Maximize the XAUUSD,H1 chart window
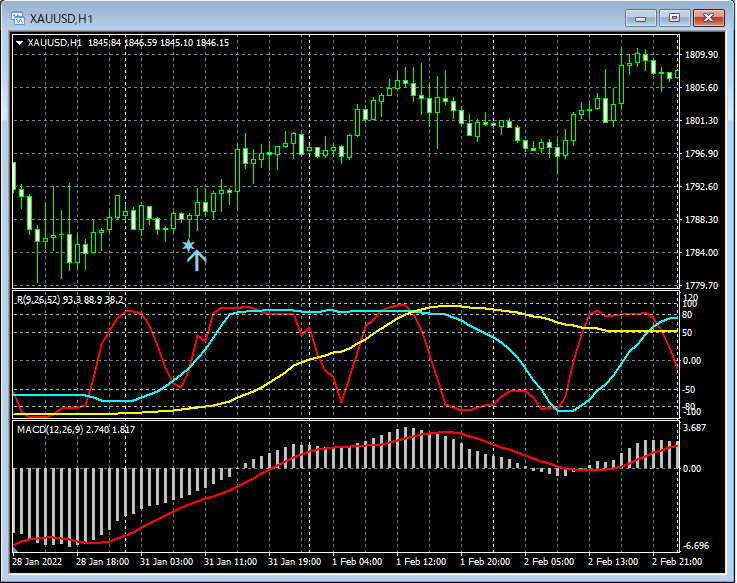737x583 pixels. click(x=674, y=18)
